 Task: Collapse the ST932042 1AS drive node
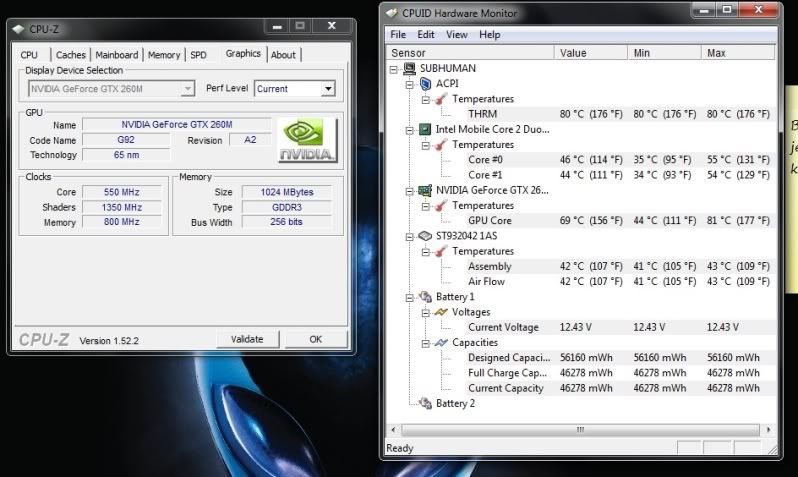pos(409,237)
